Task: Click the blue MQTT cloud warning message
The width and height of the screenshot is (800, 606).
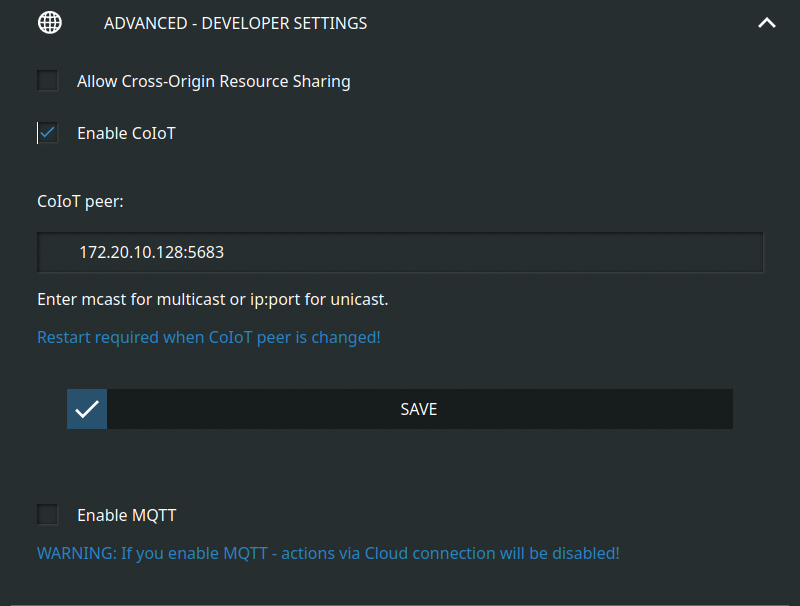Action: tap(328, 552)
